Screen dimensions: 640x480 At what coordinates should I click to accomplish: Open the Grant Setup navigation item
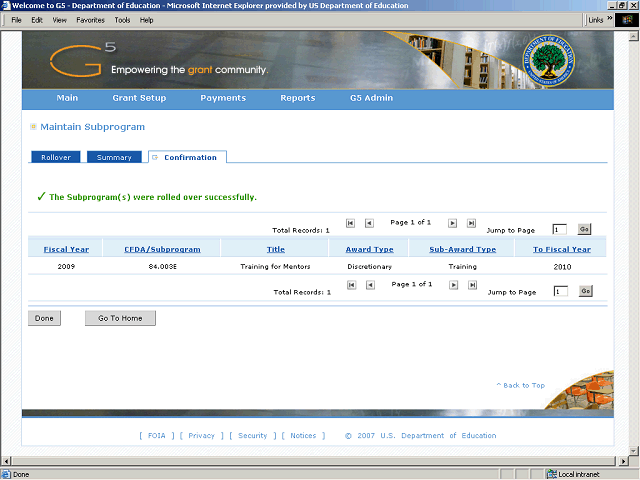click(139, 98)
